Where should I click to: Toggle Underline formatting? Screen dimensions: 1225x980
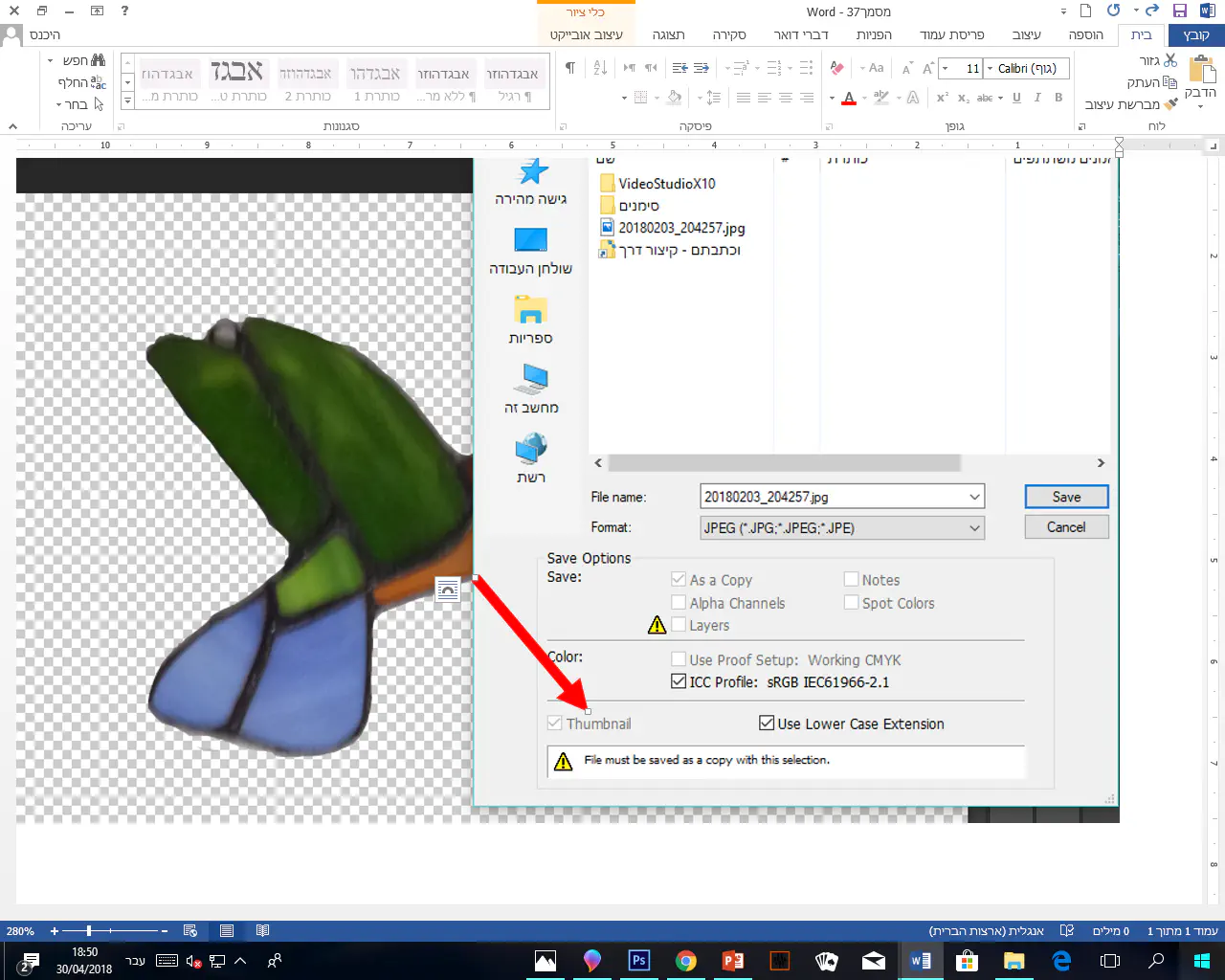pos(1016,98)
